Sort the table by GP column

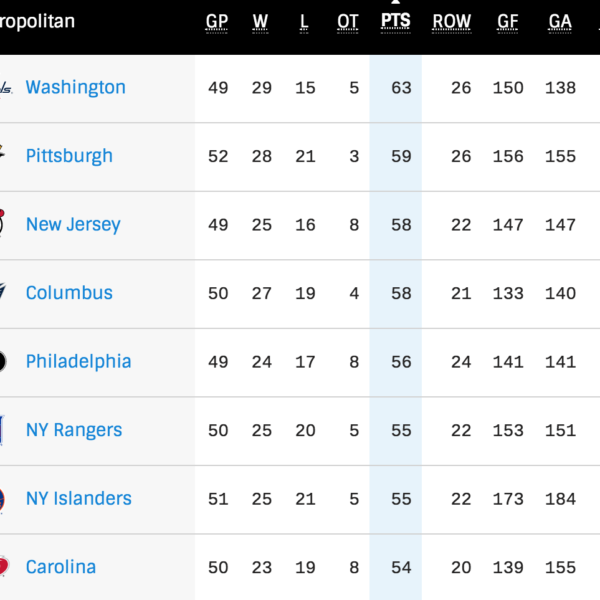tap(217, 22)
